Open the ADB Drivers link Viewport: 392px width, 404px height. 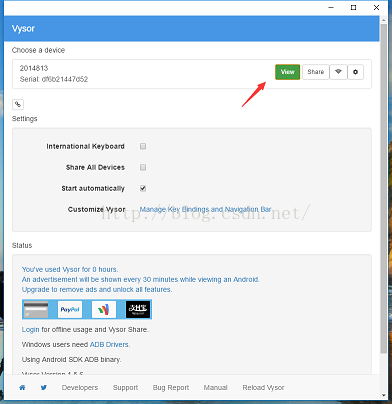(109, 345)
